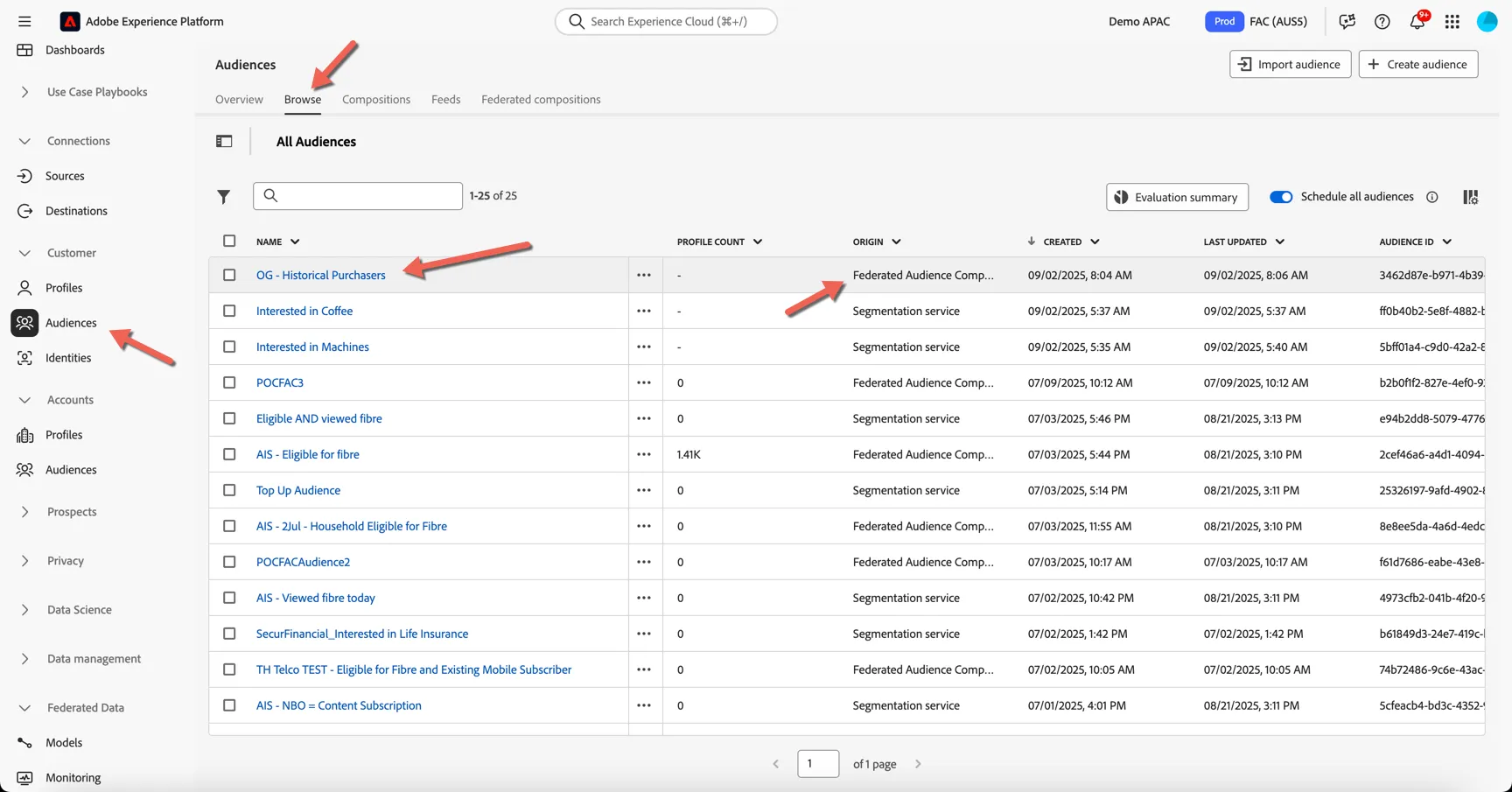Click the Import audience button
This screenshot has height=792, width=1512.
coord(1291,64)
